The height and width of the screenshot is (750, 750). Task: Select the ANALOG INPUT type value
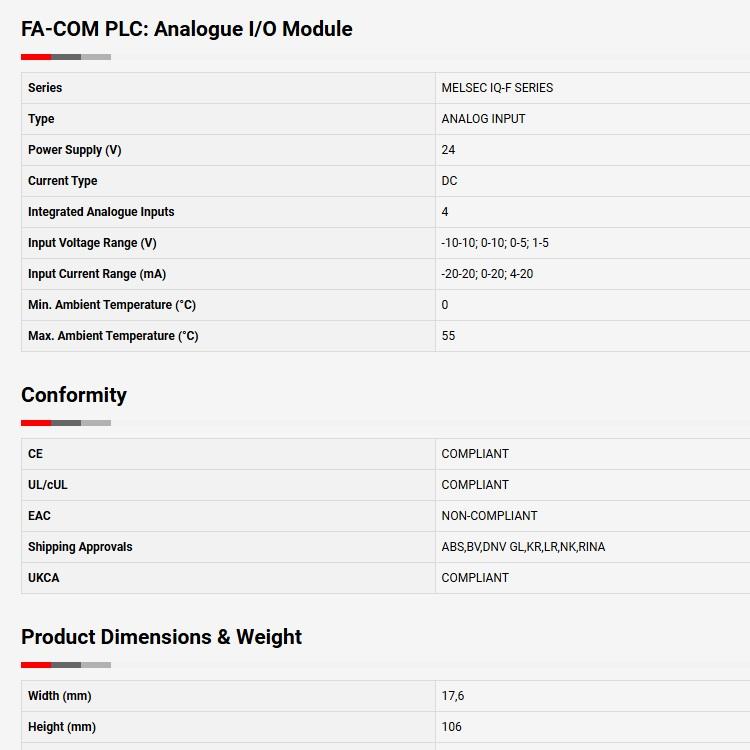click(x=483, y=119)
